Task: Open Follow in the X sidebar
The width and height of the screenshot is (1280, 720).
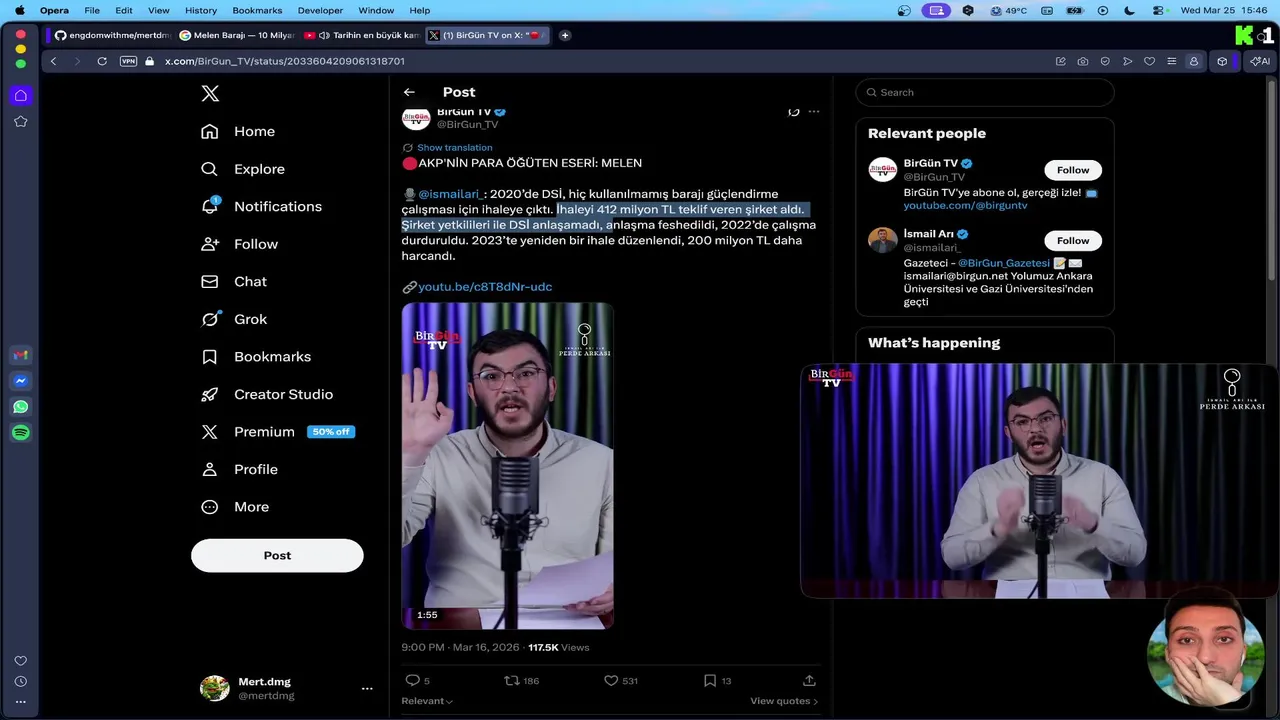Action: point(240,244)
